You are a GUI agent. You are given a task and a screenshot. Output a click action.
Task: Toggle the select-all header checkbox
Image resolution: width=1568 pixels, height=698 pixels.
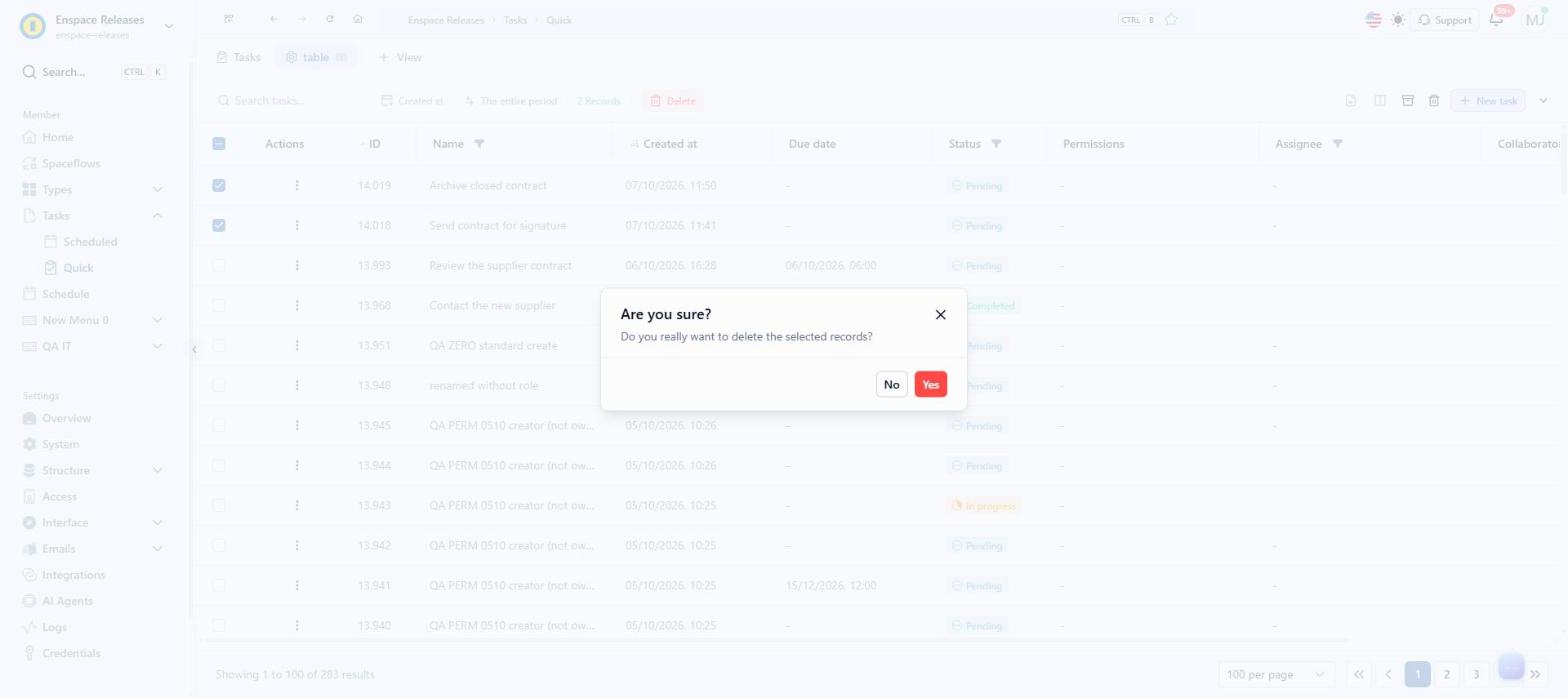point(219,144)
